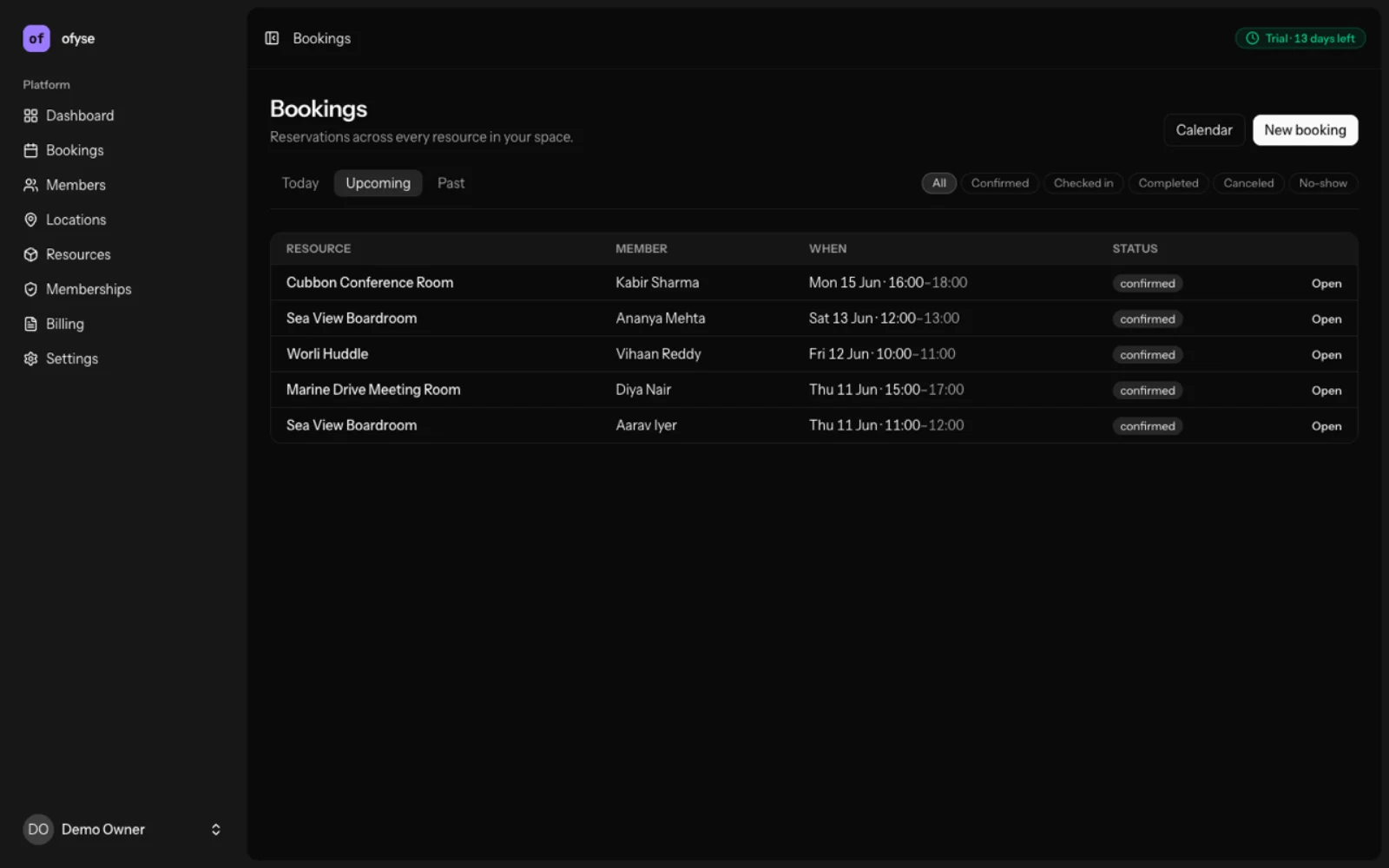Click Cubbon Conference Room resource
The image size is (1389, 868).
(370, 283)
